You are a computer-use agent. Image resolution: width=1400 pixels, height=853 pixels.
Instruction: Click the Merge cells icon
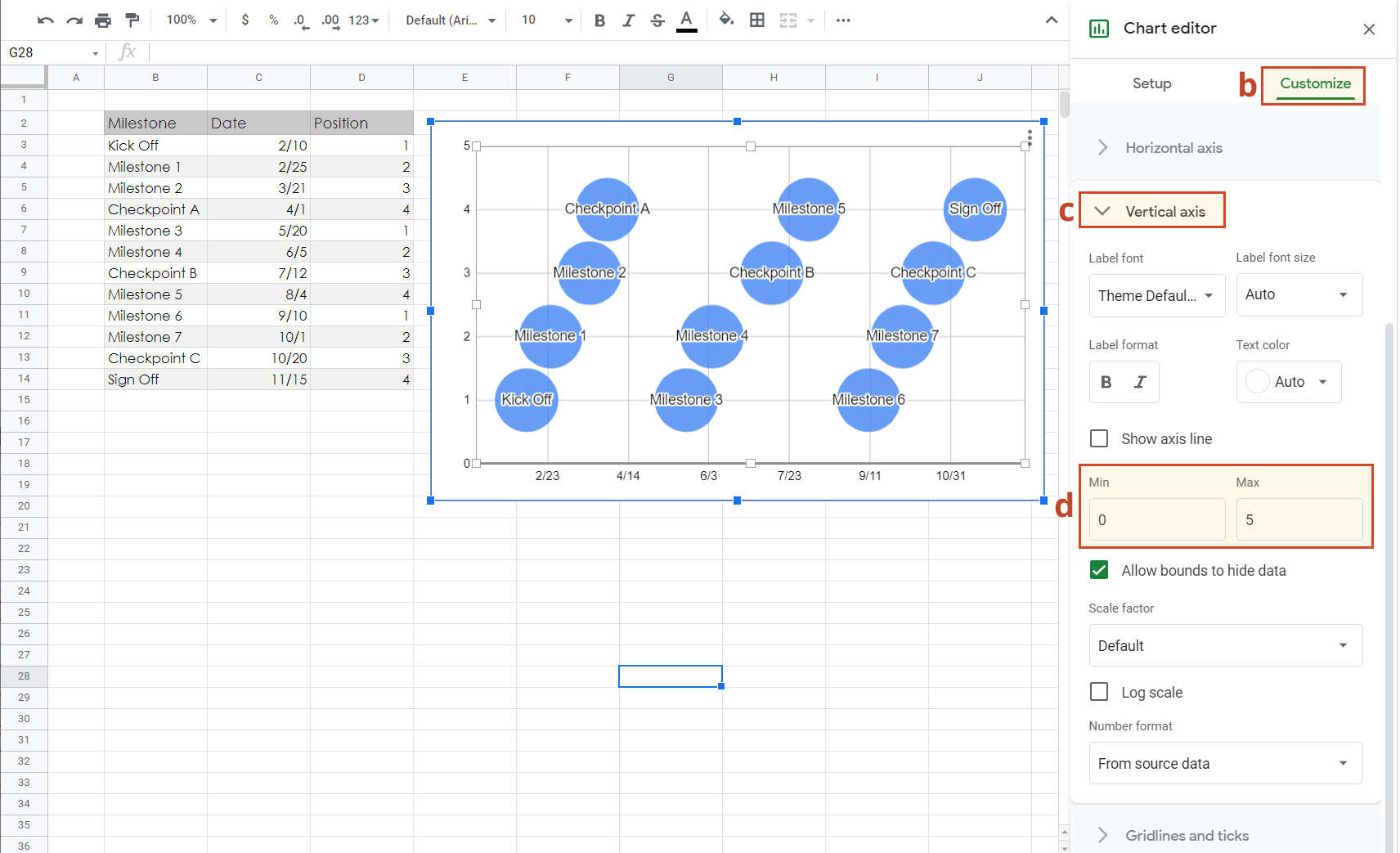787,20
